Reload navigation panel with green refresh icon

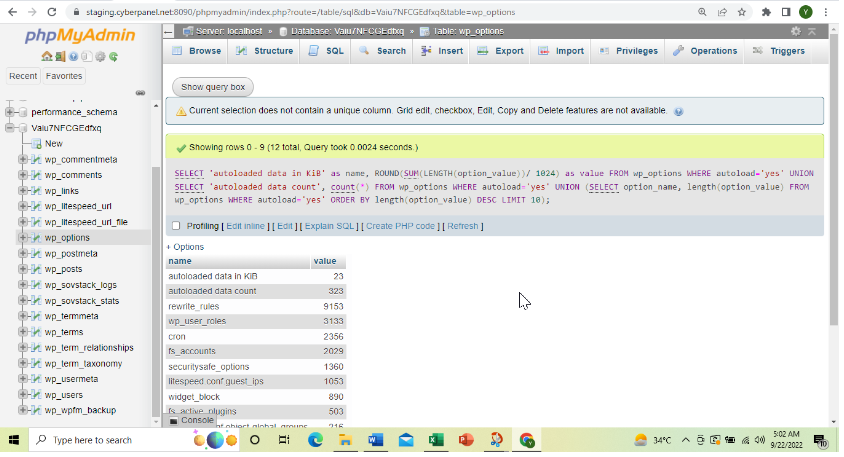(114, 57)
